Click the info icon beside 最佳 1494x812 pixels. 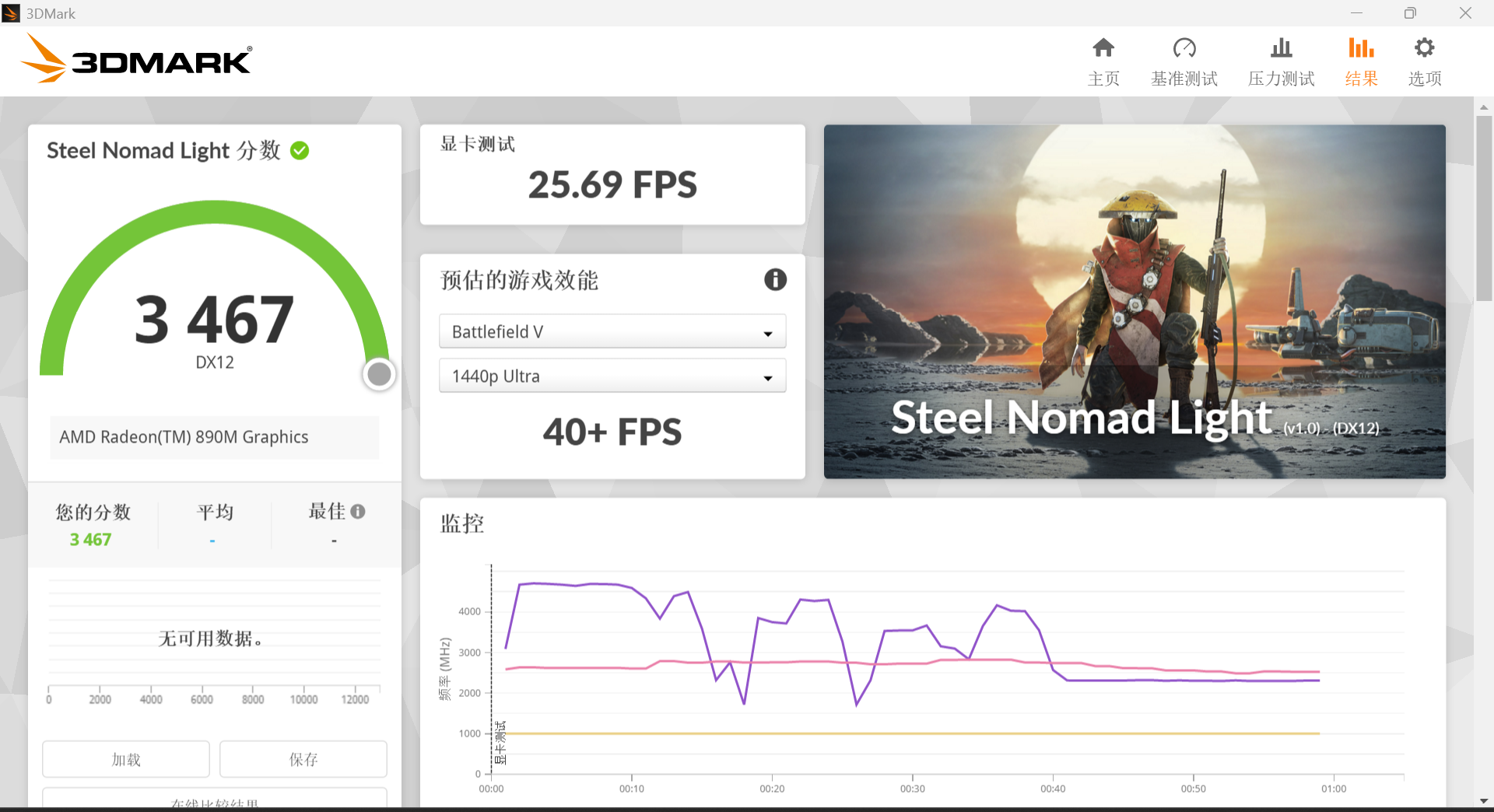pos(359,511)
